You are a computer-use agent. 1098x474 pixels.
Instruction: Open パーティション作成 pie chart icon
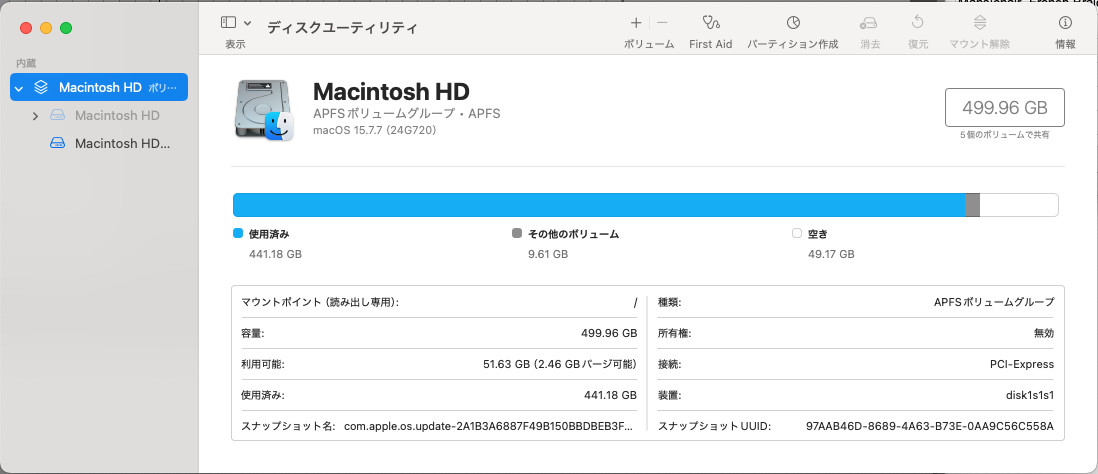793,23
